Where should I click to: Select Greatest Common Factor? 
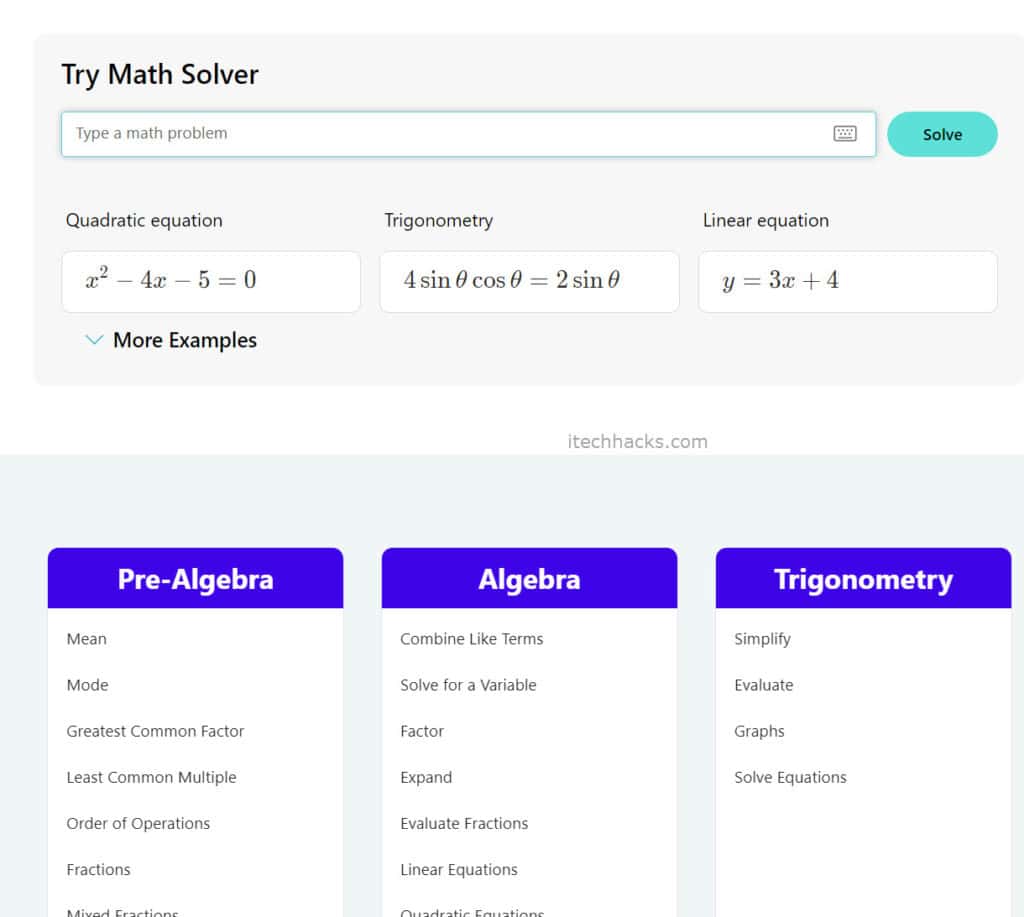pyautogui.click(x=155, y=731)
